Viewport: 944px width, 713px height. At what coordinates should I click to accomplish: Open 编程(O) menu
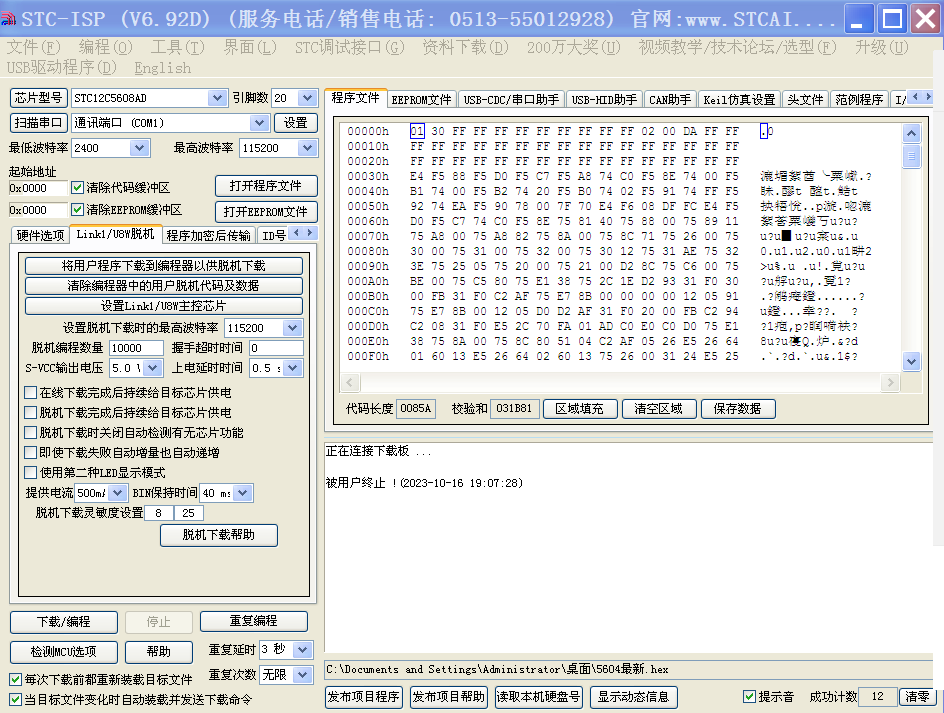(x=105, y=47)
